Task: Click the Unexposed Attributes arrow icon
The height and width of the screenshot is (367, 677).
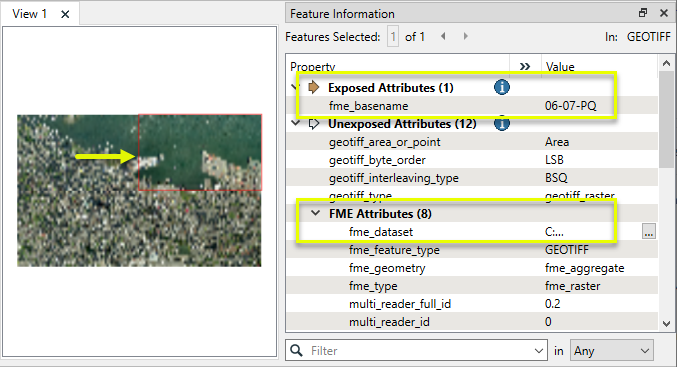Action: (x=314, y=124)
